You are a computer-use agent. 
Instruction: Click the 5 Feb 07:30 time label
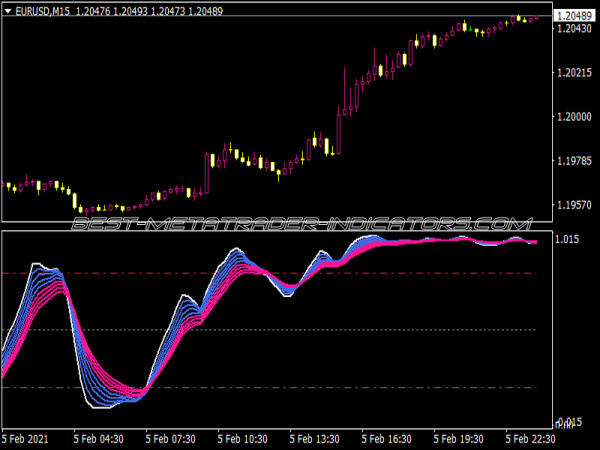click(170, 439)
